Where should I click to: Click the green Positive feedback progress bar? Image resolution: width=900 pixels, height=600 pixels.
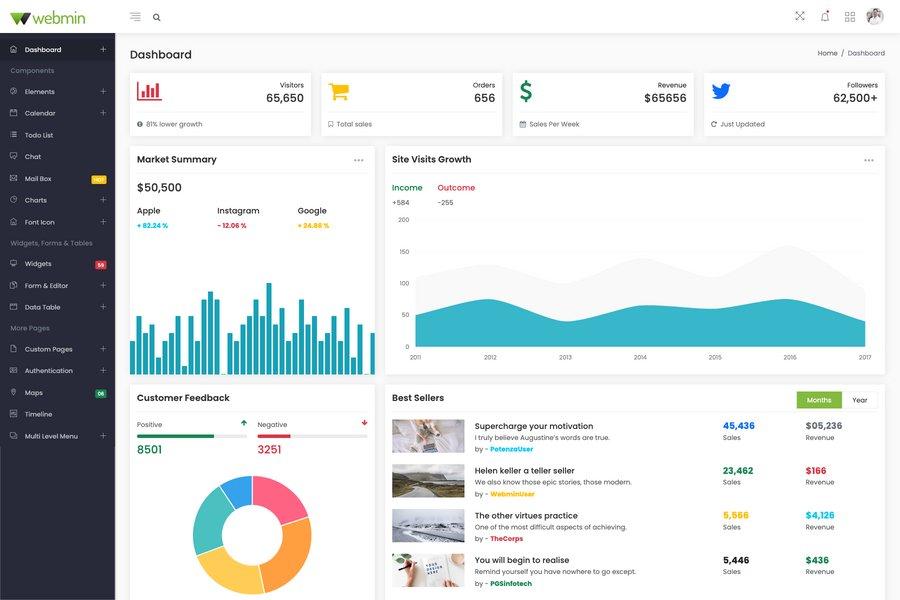click(175, 434)
